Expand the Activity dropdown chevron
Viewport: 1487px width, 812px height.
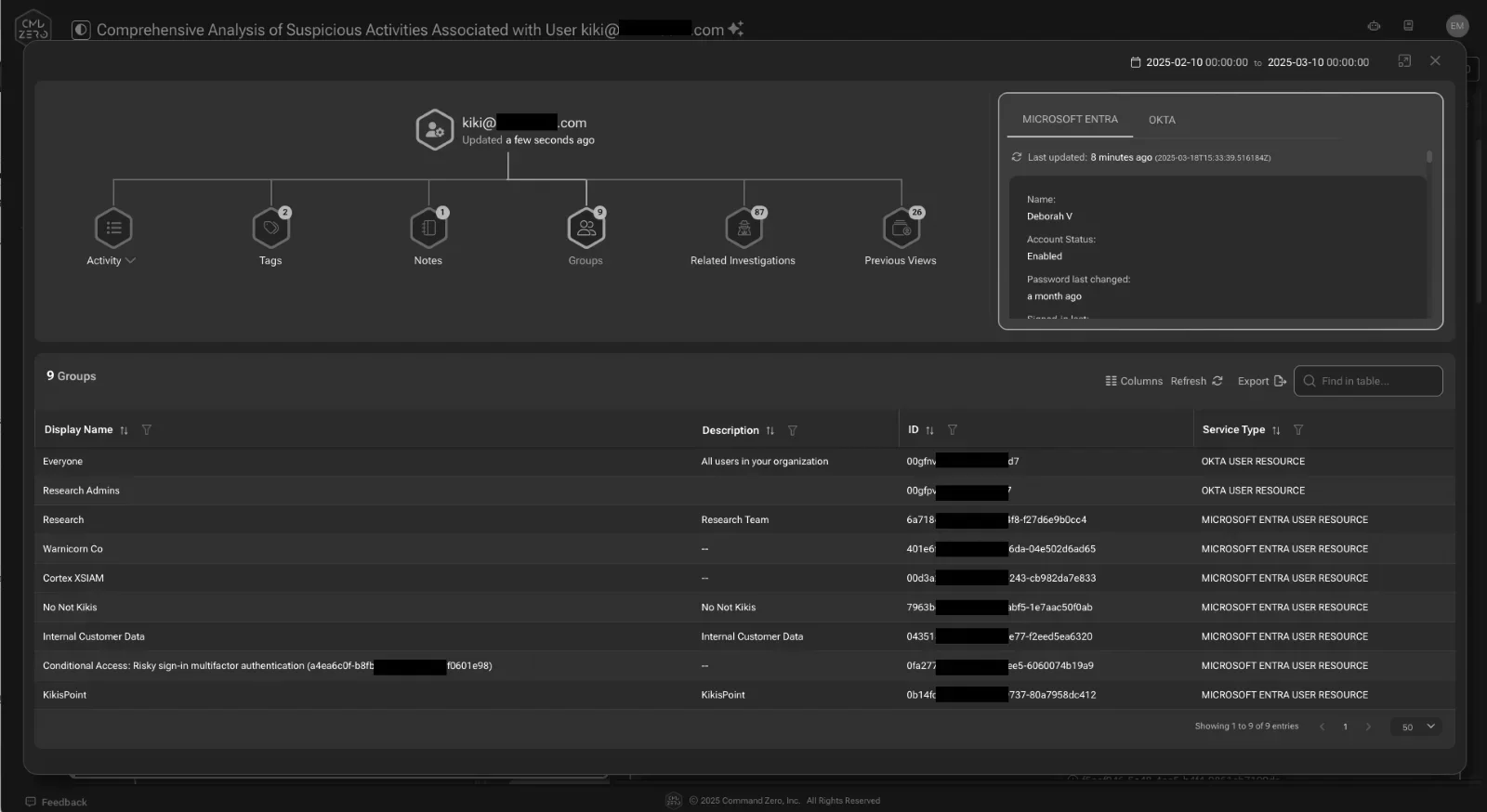pos(130,261)
